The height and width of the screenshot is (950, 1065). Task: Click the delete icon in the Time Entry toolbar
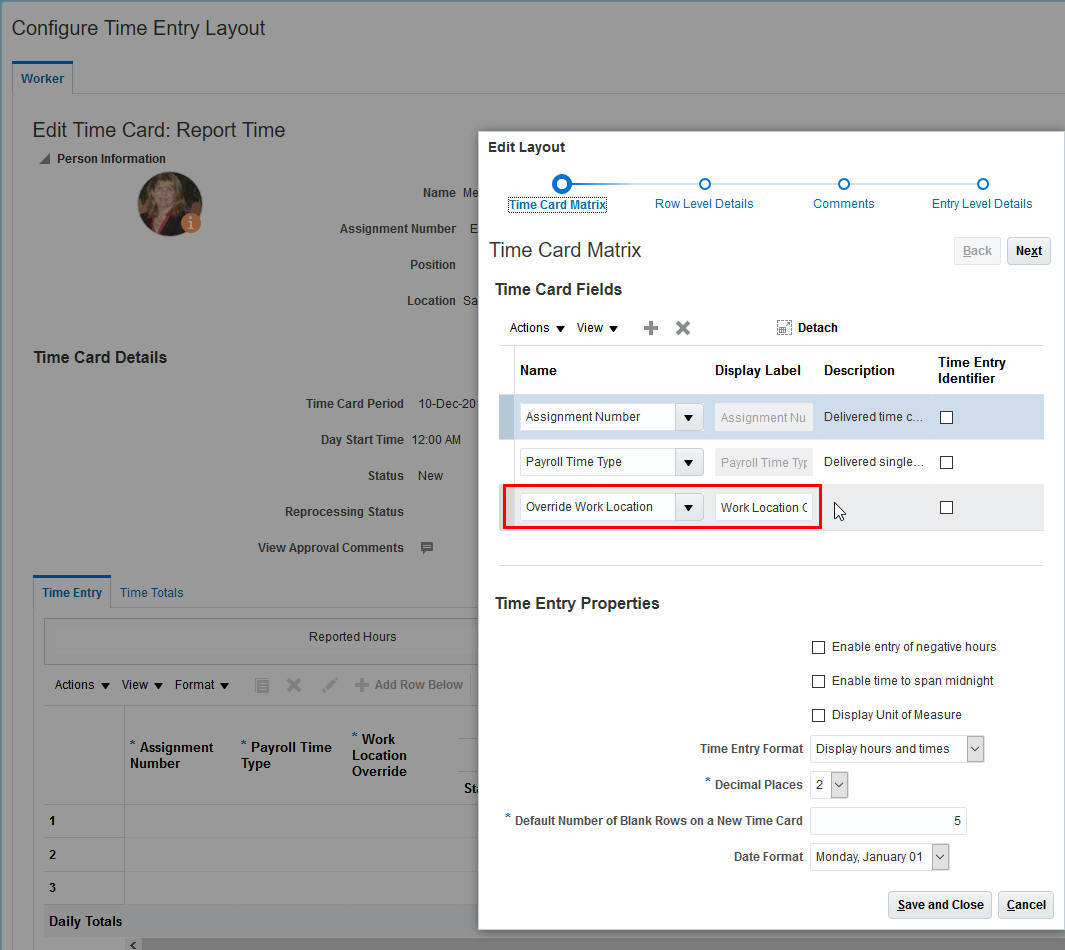tap(293, 684)
